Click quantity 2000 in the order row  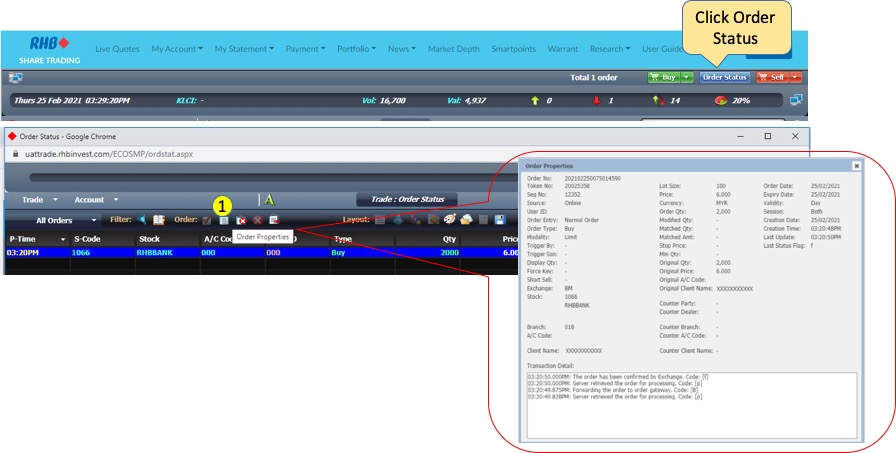[428, 252]
